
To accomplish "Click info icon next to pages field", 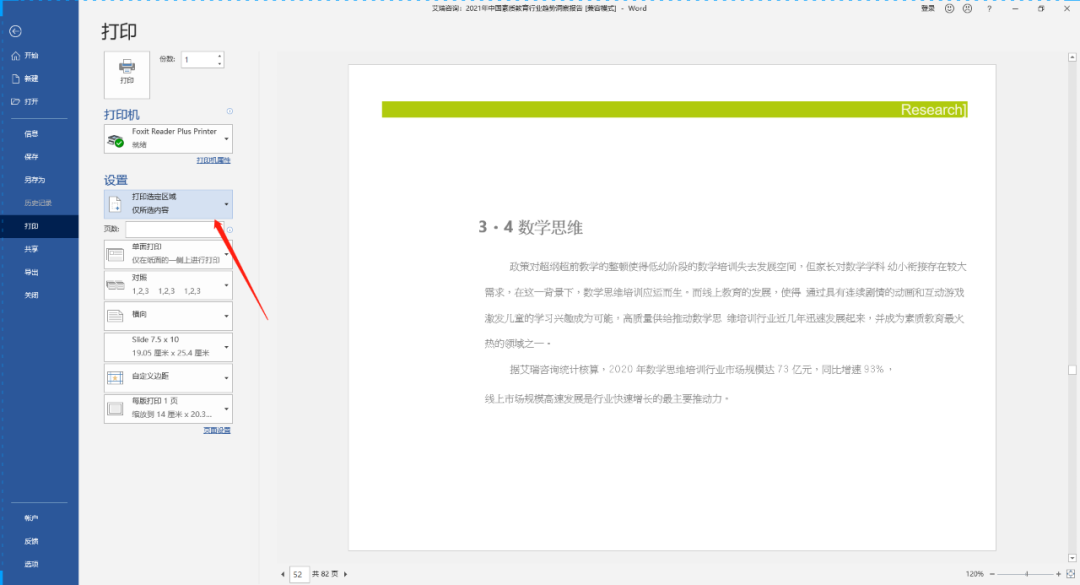I will tap(229, 230).
